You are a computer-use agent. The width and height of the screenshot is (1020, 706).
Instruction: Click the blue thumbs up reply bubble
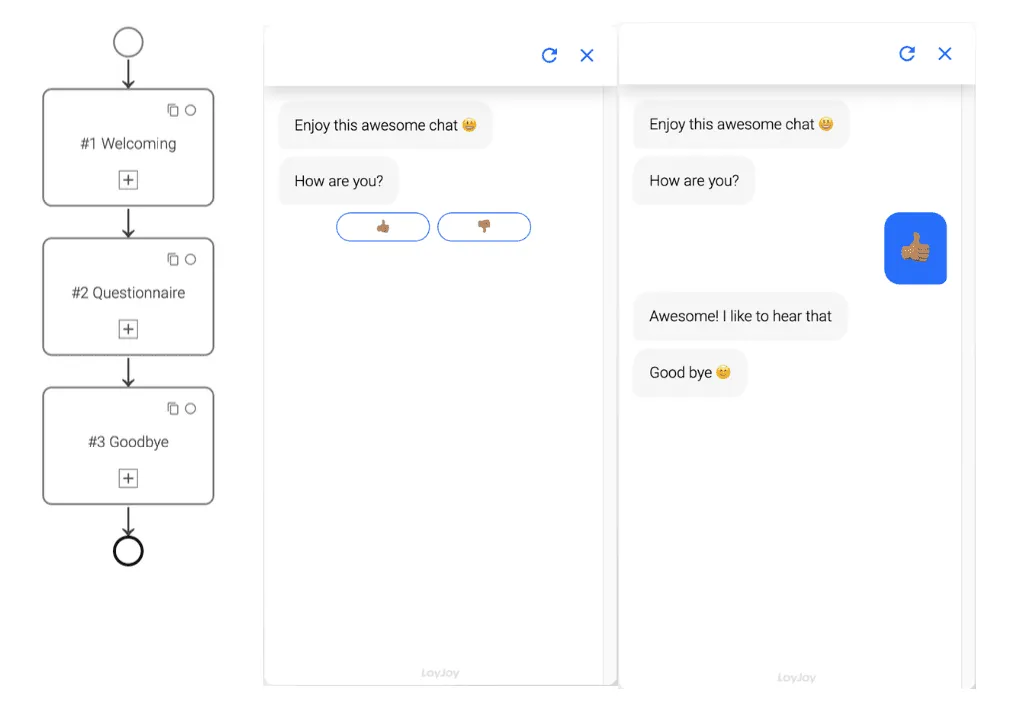(x=915, y=248)
